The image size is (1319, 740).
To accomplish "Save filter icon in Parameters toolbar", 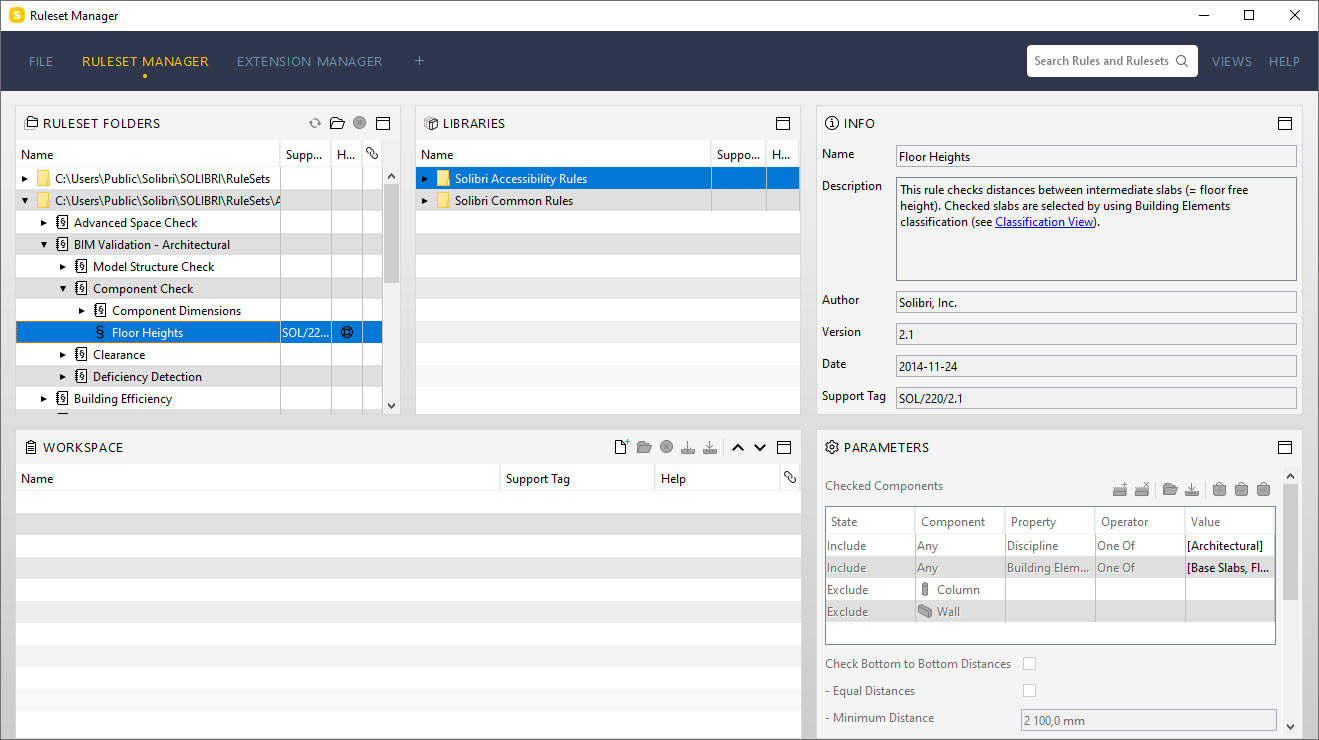I will [1192, 489].
